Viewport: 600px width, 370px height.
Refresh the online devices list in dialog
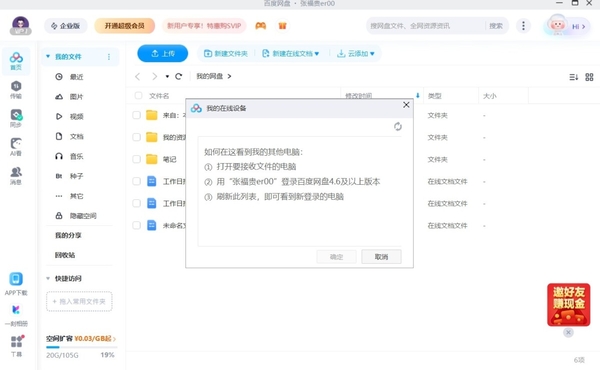point(398,126)
